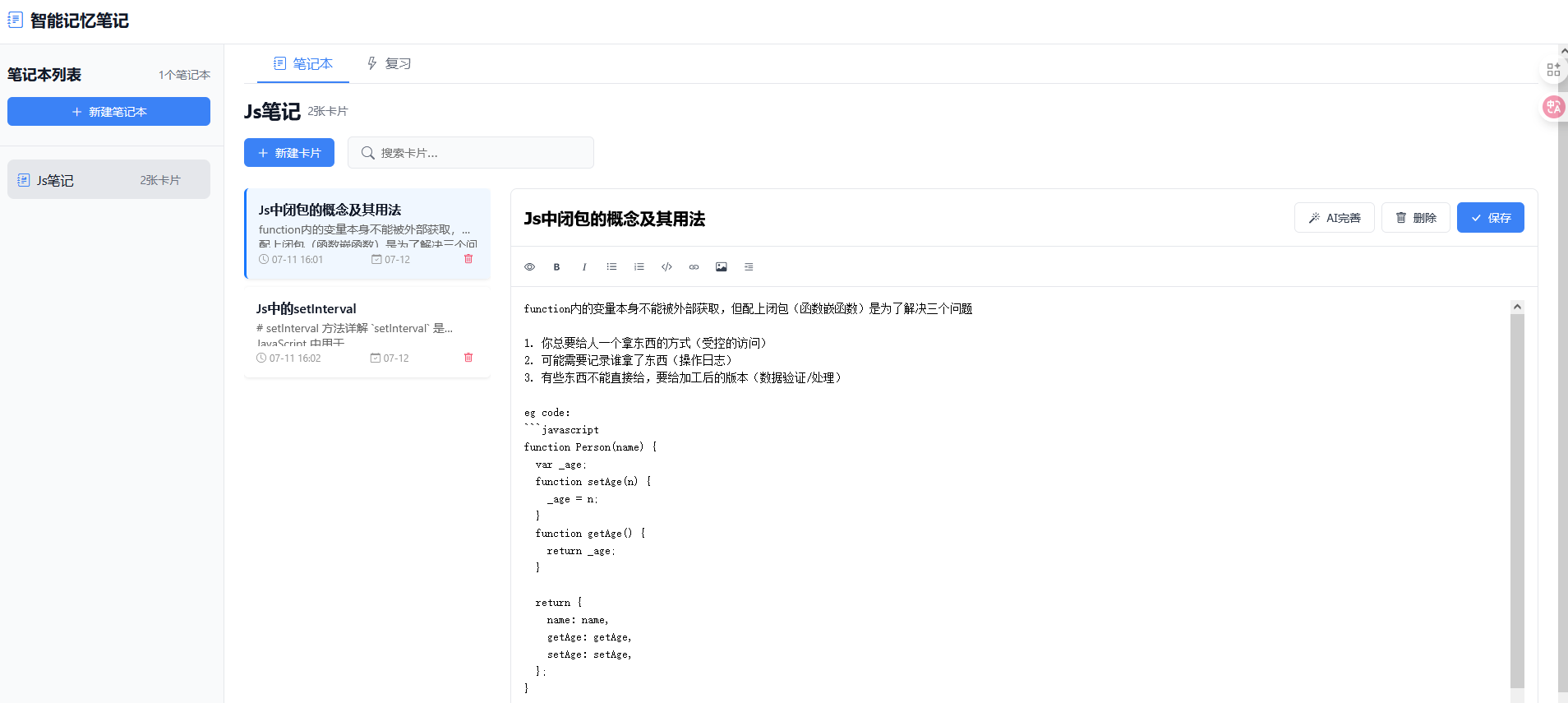This screenshot has height=703, width=1568.
Task: Open the Js中的setInterval card
Action: click(x=367, y=333)
